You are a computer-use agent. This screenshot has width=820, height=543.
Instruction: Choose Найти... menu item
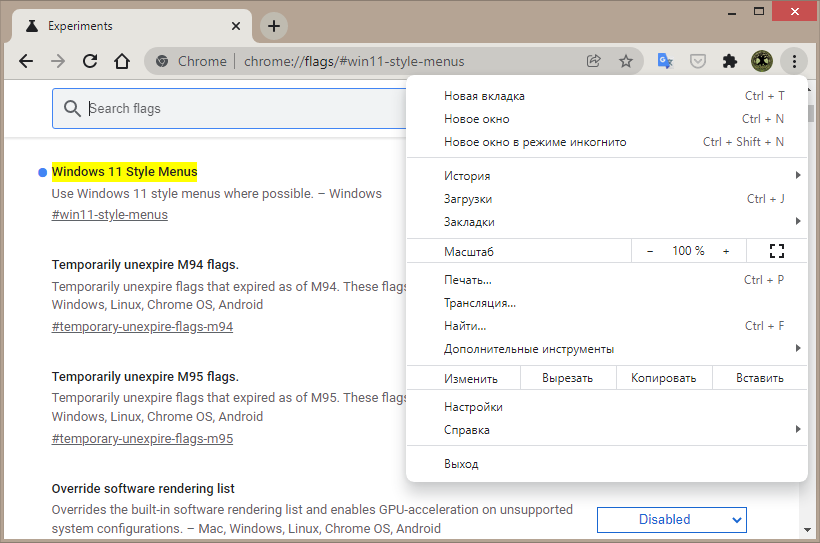tap(607, 326)
